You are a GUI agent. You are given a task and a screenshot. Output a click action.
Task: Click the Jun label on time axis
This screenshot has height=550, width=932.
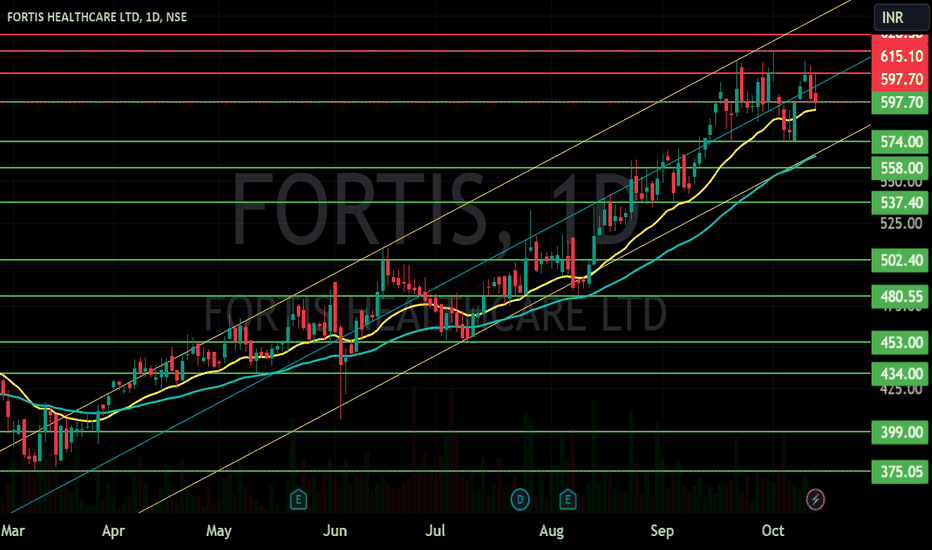point(335,530)
